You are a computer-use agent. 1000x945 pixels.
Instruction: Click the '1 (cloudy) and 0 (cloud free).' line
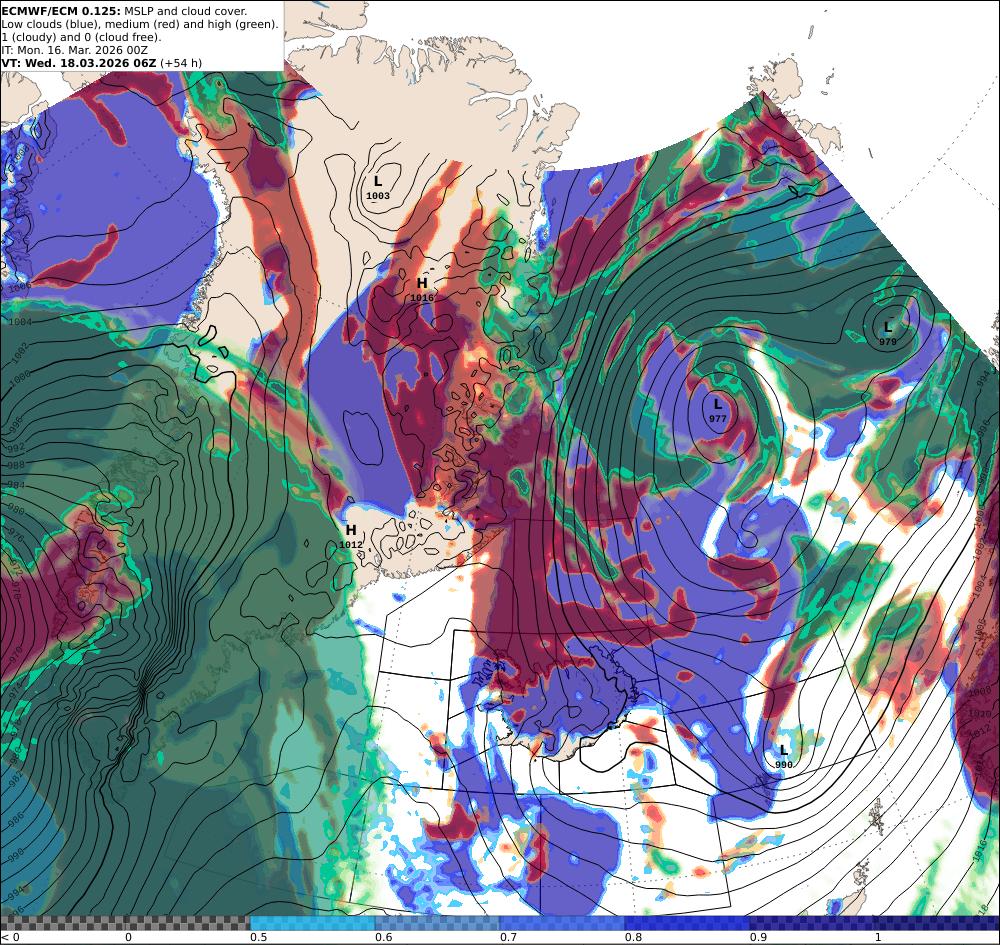(x=82, y=37)
